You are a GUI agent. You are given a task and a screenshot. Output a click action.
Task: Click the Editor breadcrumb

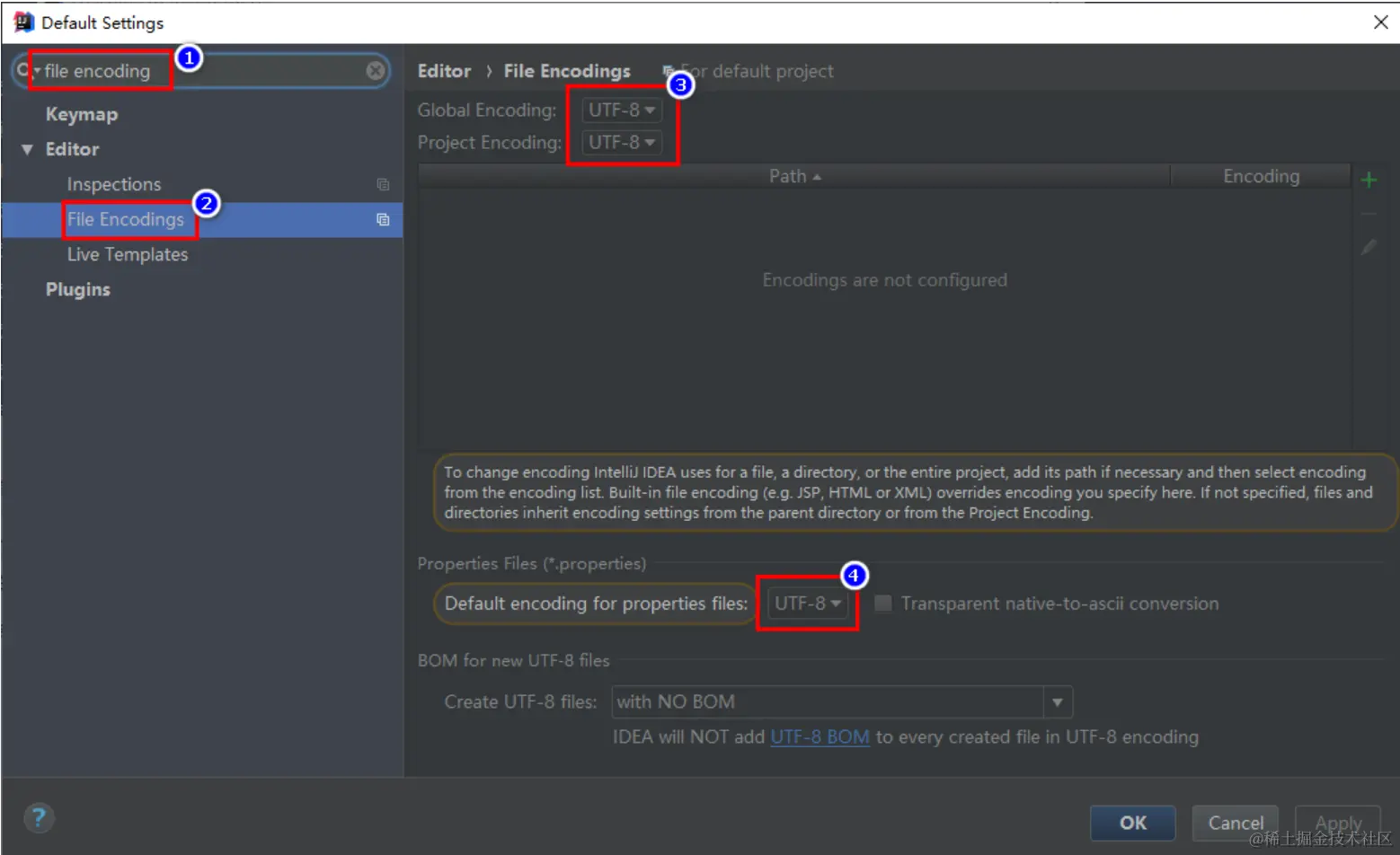[444, 71]
